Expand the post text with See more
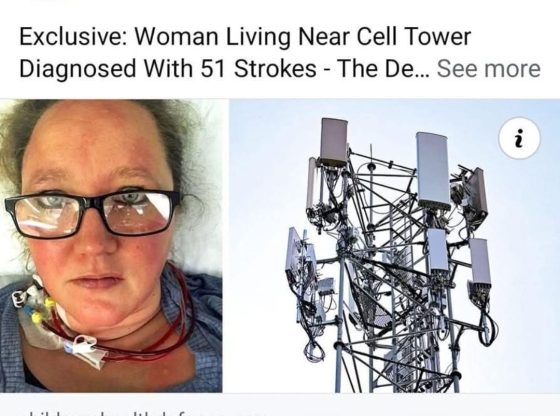This screenshot has width=560, height=416. pos(489,69)
